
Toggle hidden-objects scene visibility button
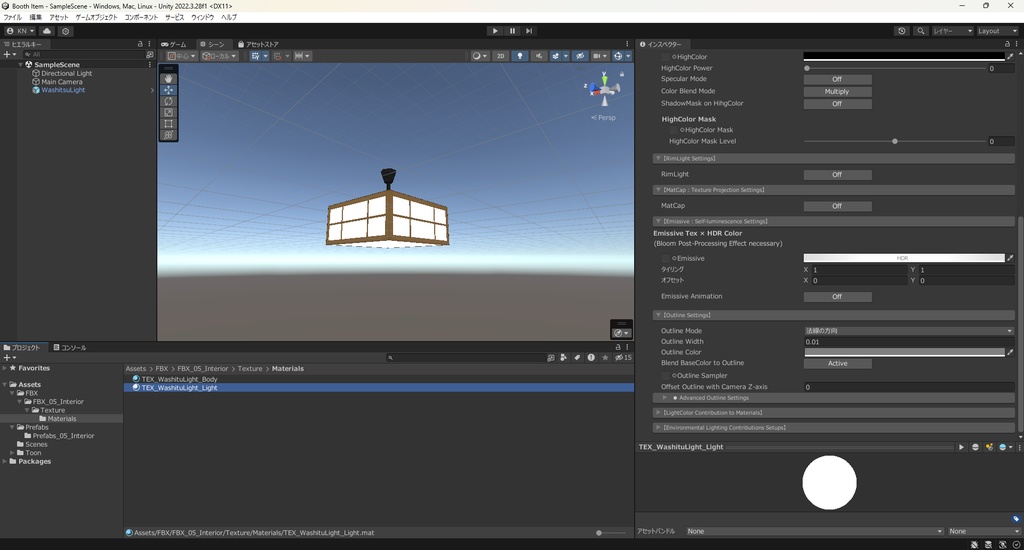[579, 56]
